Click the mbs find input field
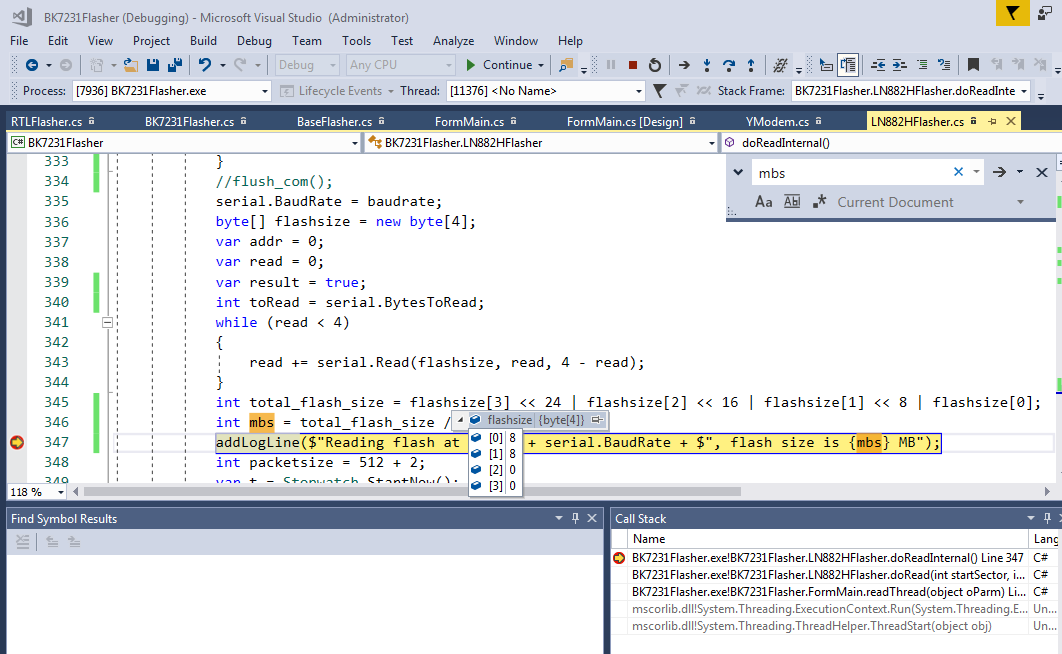The image size is (1062, 654). (x=851, y=173)
